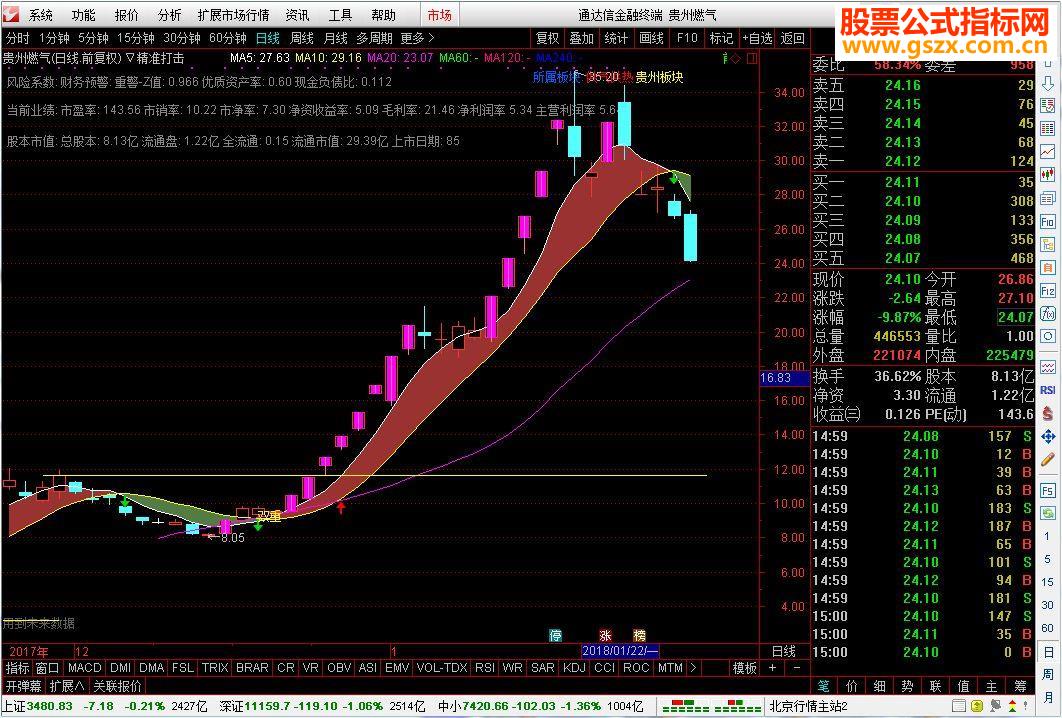Select the 市场 tab in the title bar

tap(440, 14)
